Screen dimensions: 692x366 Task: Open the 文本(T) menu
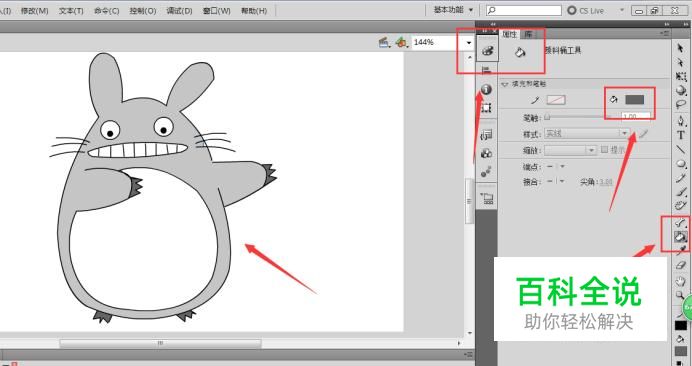pyautogui.click(x=71, y=11)
